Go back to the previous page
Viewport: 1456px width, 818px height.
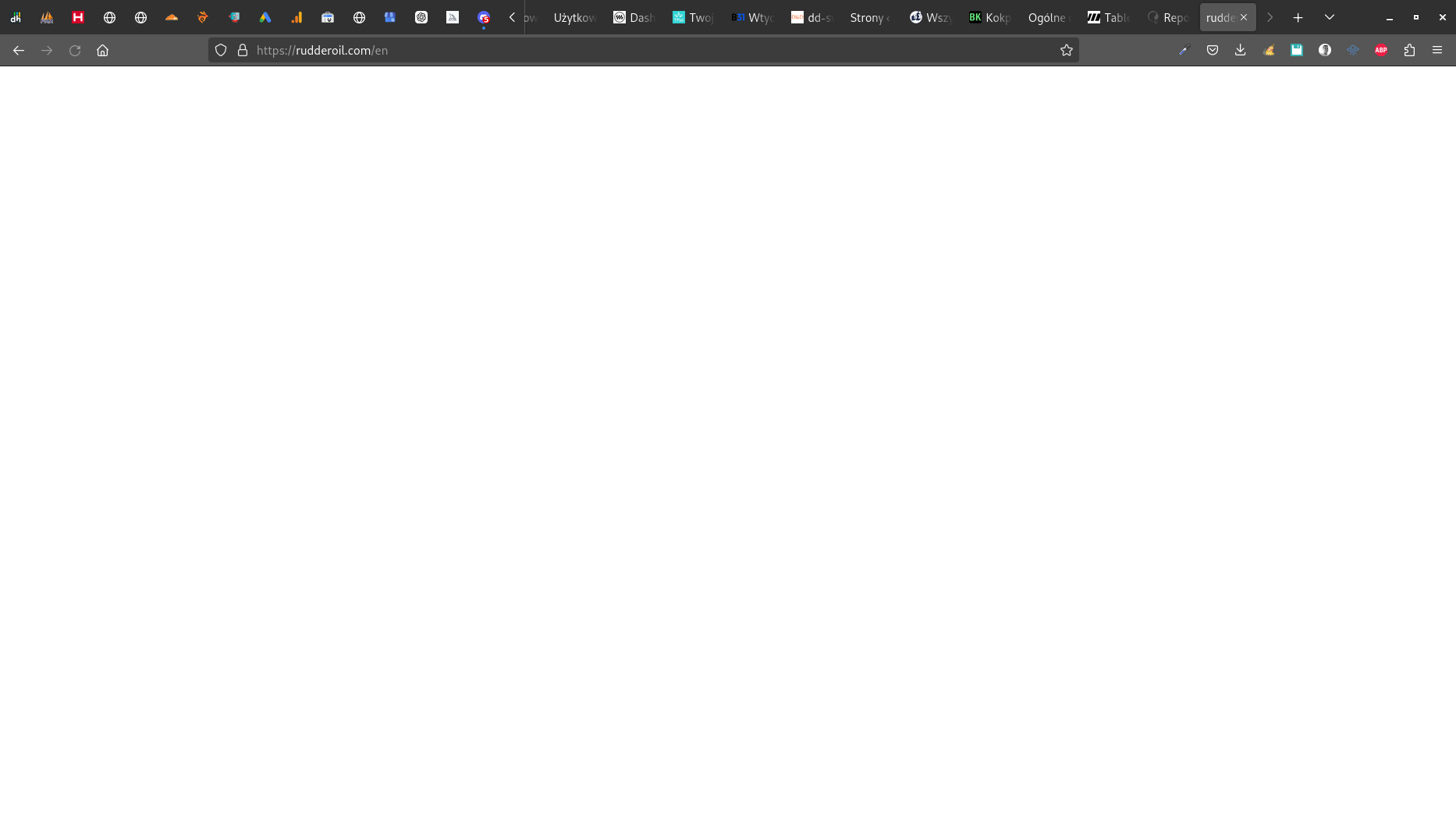tap(19, 50)
